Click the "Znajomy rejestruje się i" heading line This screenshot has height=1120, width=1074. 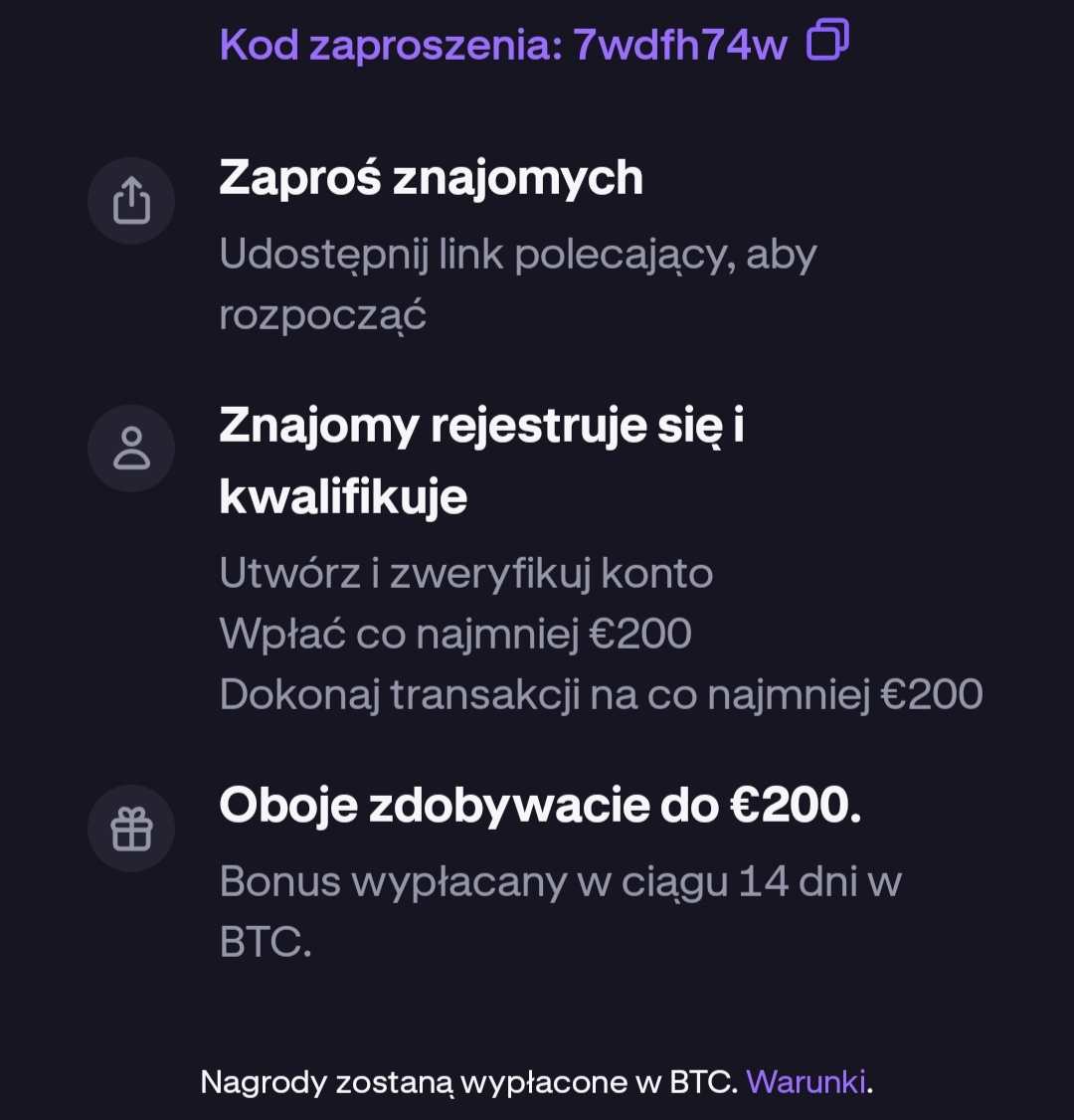click(x=481, y=426)
